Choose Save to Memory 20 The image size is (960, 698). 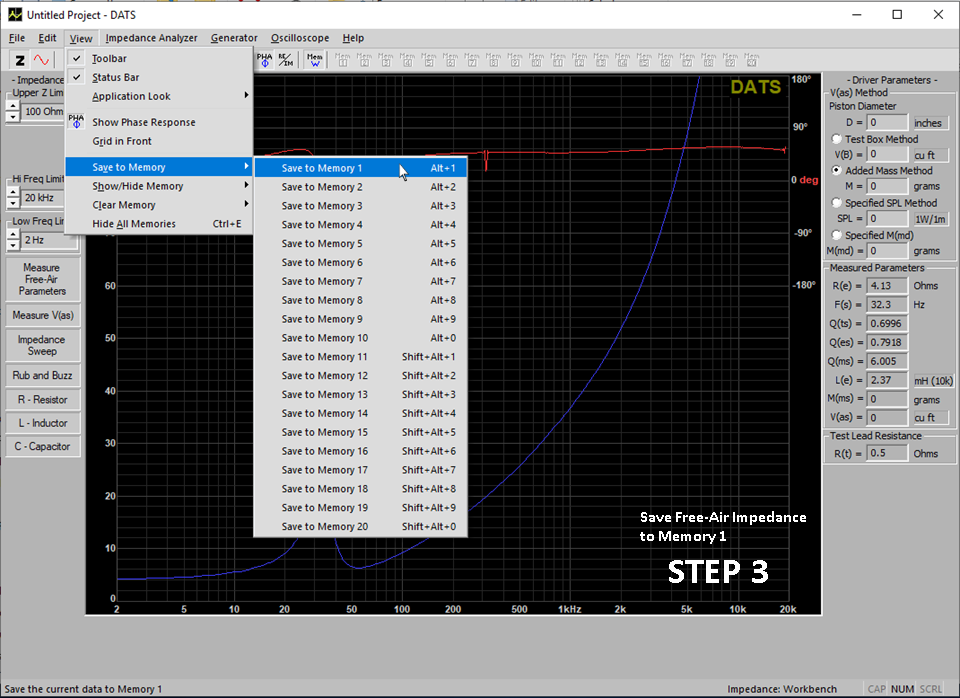[x=361, y=527]
